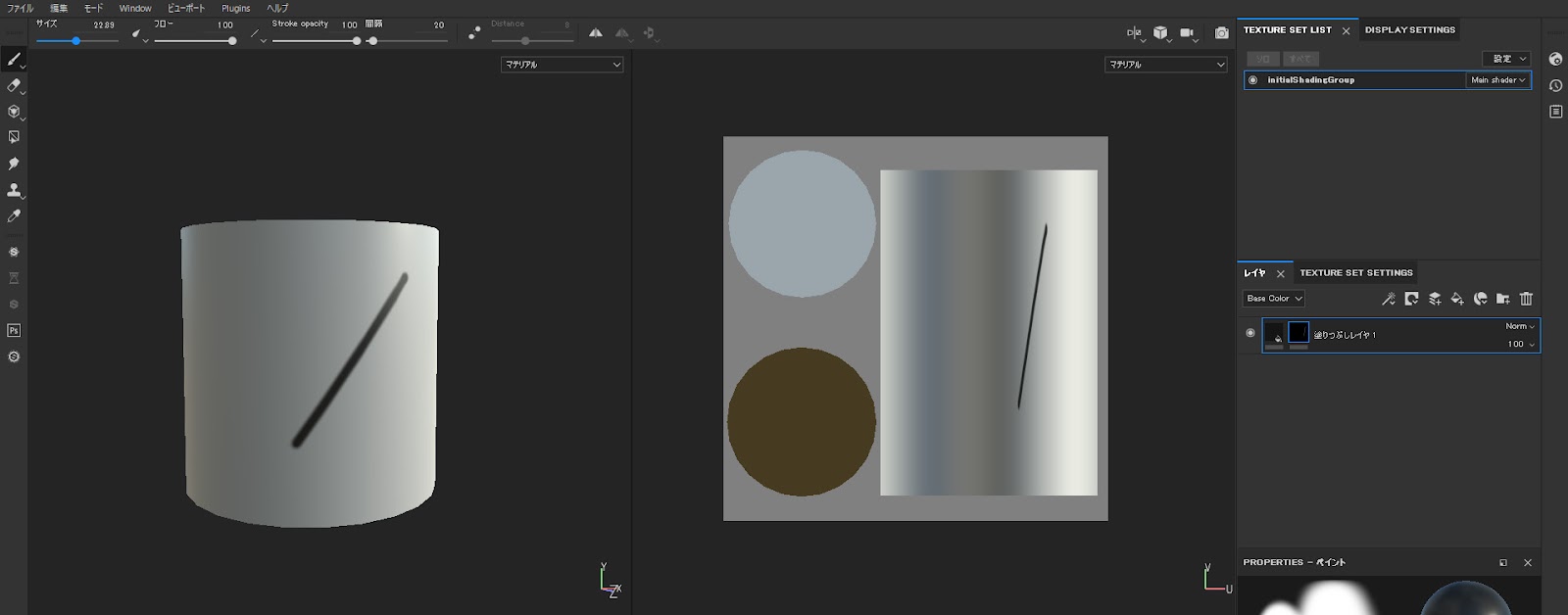
Task: Open the History clock icon
Action: click(1555, 85)
